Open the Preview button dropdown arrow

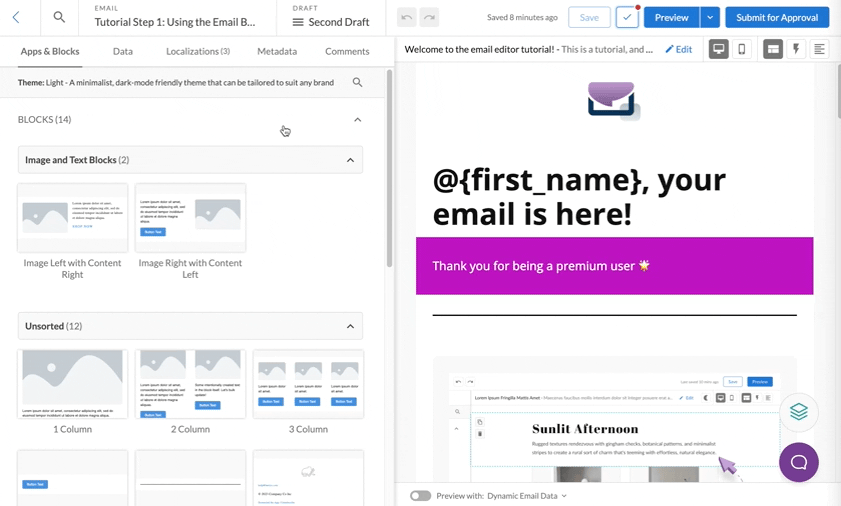[x=710, y=18]
